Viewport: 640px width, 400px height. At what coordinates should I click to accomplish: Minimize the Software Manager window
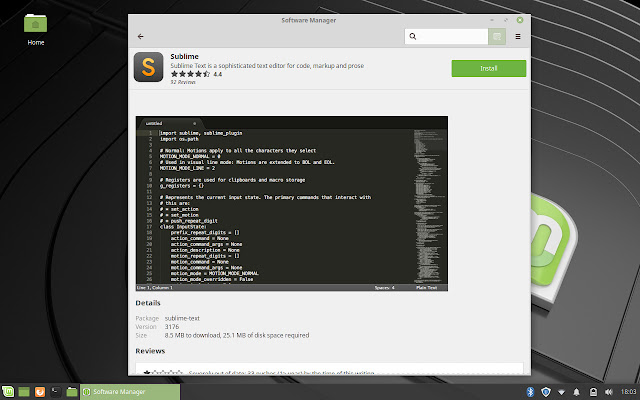coord(492,20)
